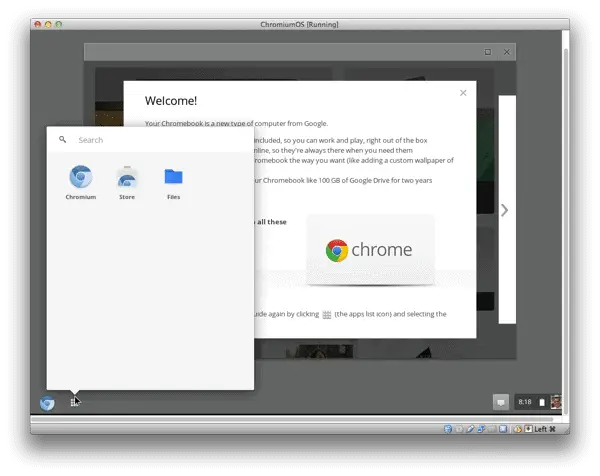
Task: Open the user avatar menu
Action: click(x=556, y=402)
